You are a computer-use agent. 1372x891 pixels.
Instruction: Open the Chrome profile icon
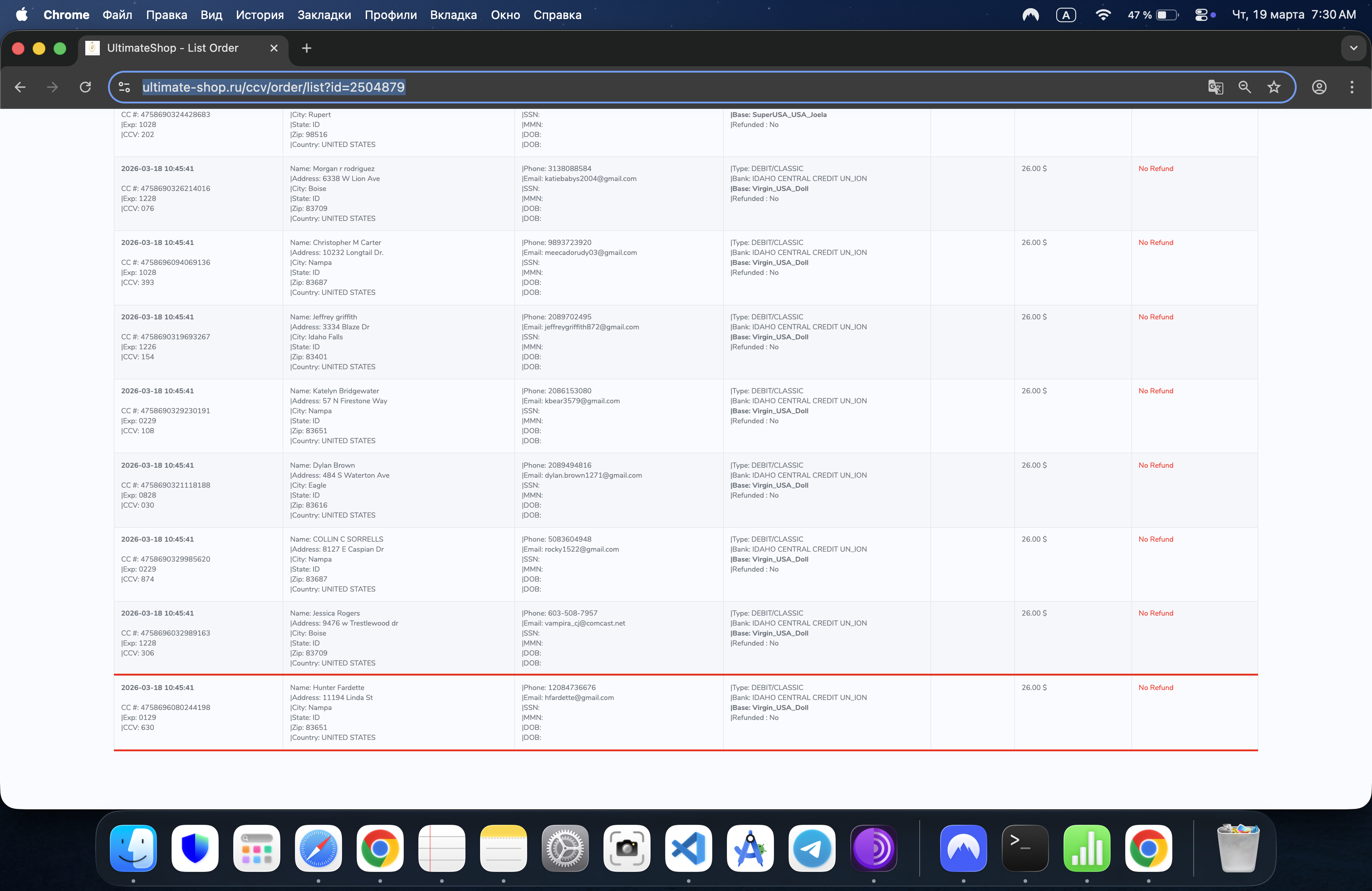(x=1319, y=87)
